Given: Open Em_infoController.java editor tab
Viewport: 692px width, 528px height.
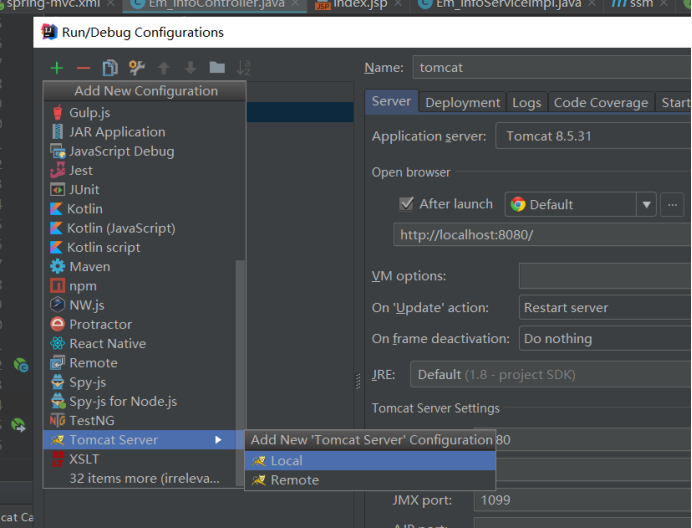Looking at the screenshot, I should pyautogui.click(x=216, y=4).
